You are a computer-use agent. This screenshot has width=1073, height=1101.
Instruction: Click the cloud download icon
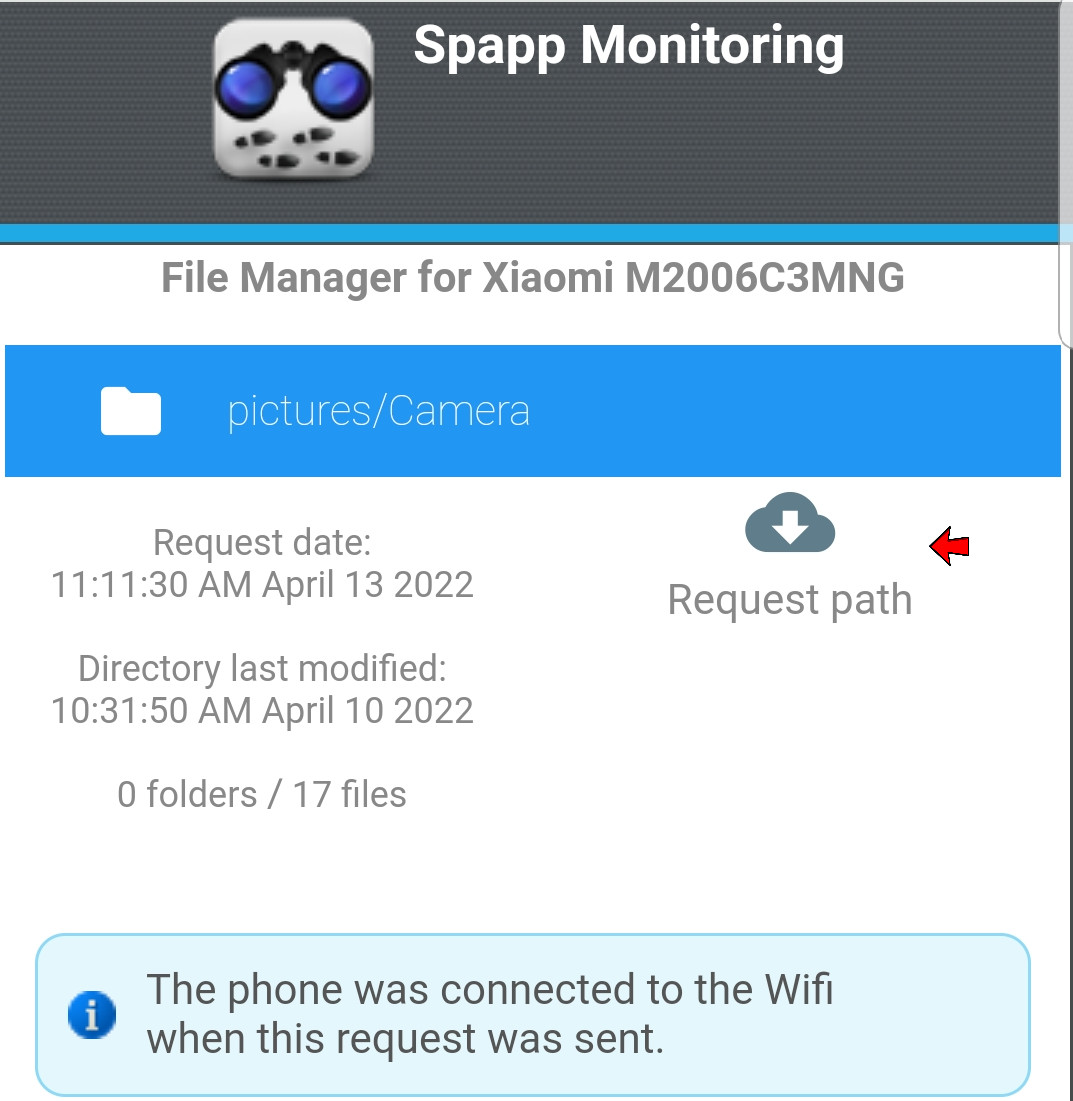(x=790, y=523)
